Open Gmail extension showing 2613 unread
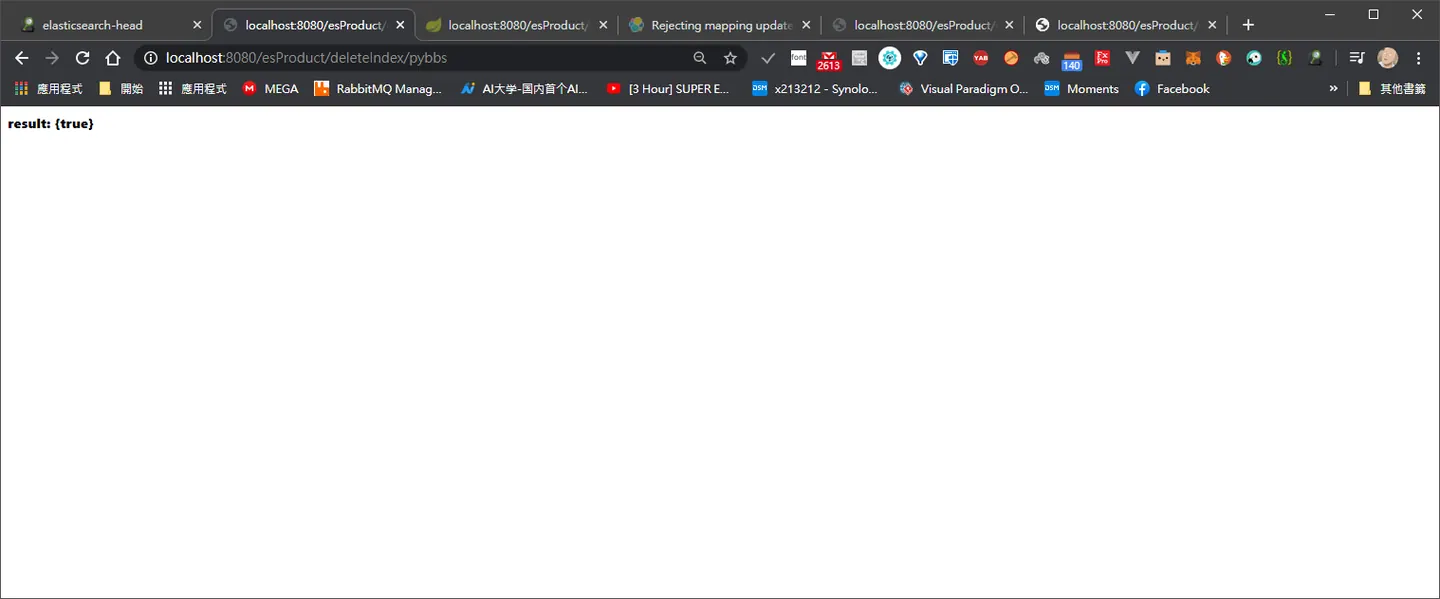The width and height of the screenshot is (1440, 599). click(828, 60)
